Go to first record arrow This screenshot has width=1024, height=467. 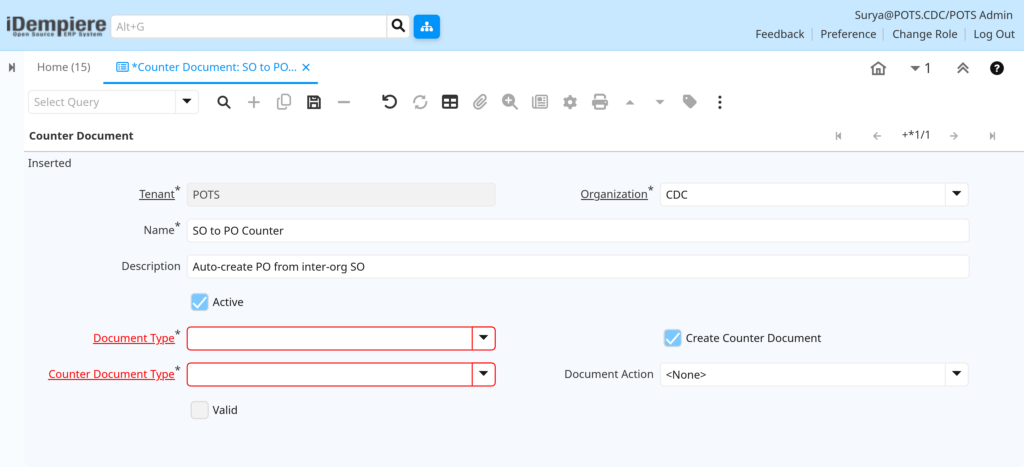click(839, 136)
